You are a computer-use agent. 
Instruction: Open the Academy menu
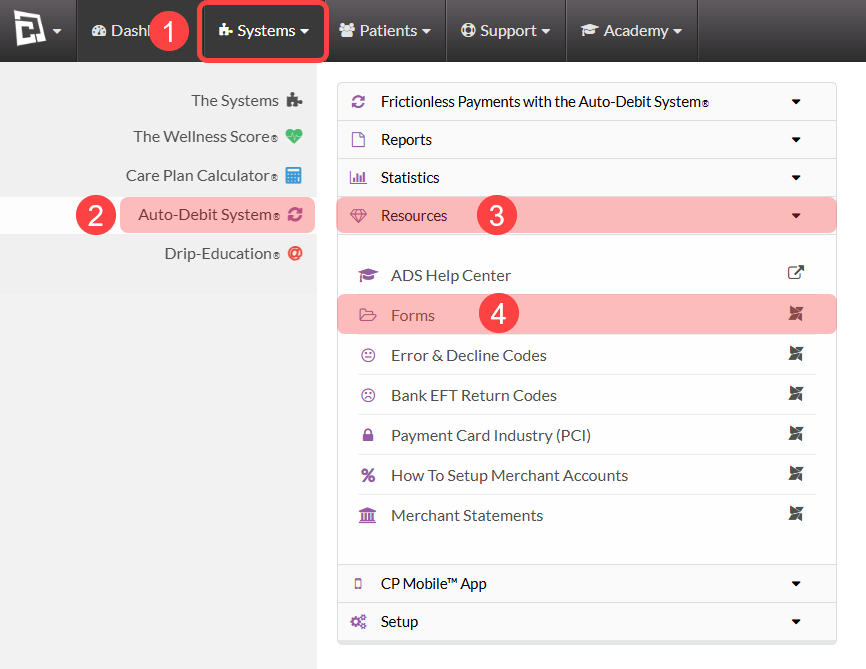tap(632, 30)
